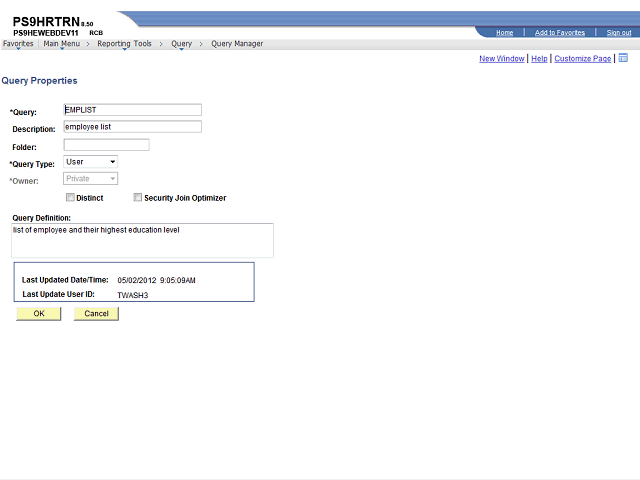Open the Query Type dropdown
The height and width of the screenshot is (480, 640).
[x=91, y=162]
